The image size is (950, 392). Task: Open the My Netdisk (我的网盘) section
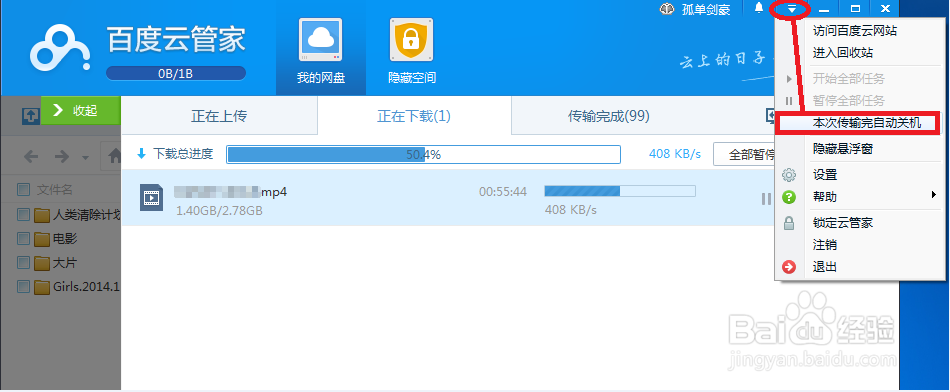click(x=321, y=48)
